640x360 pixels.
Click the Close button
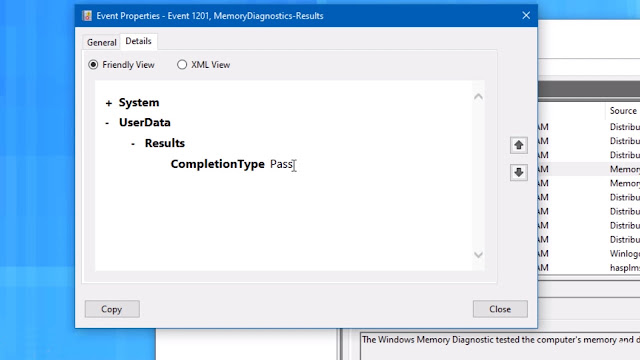pos(500,309)
